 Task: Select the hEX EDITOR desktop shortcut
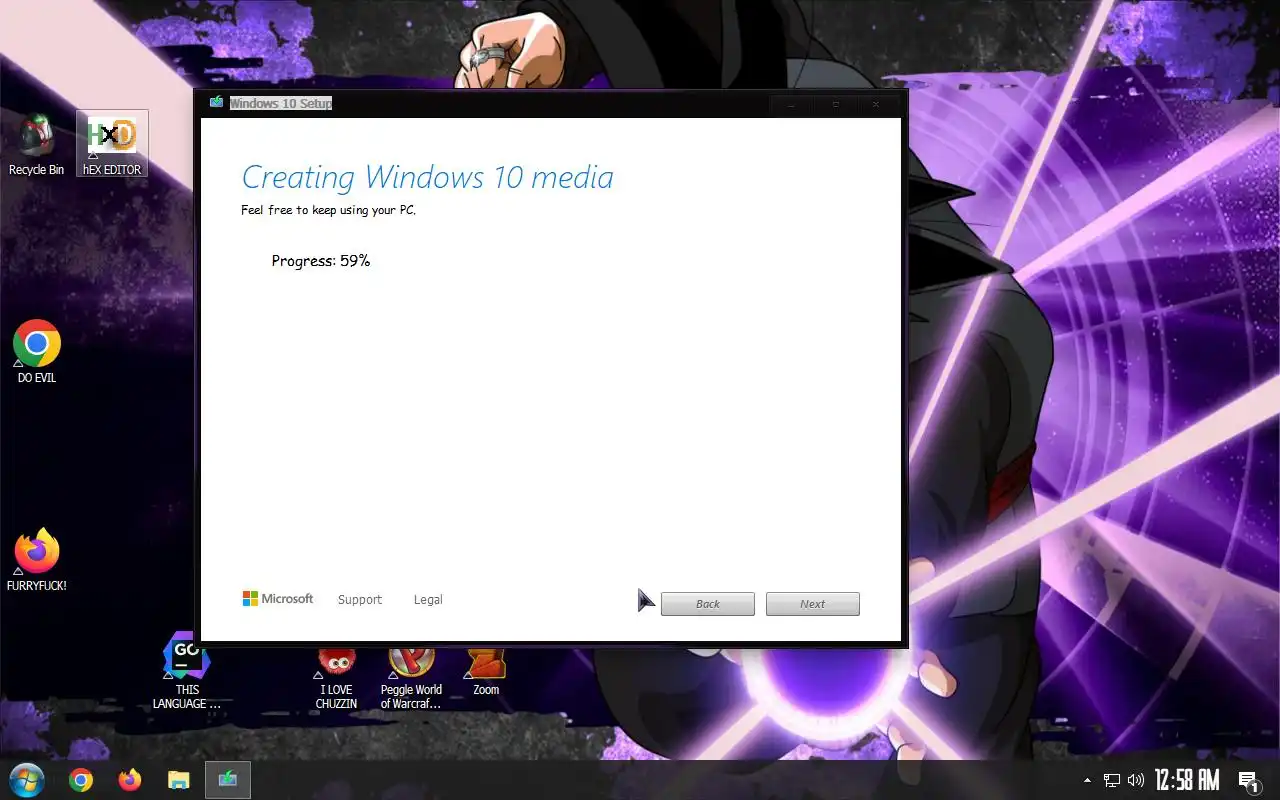pyautogui.click(x=112, y=144)
